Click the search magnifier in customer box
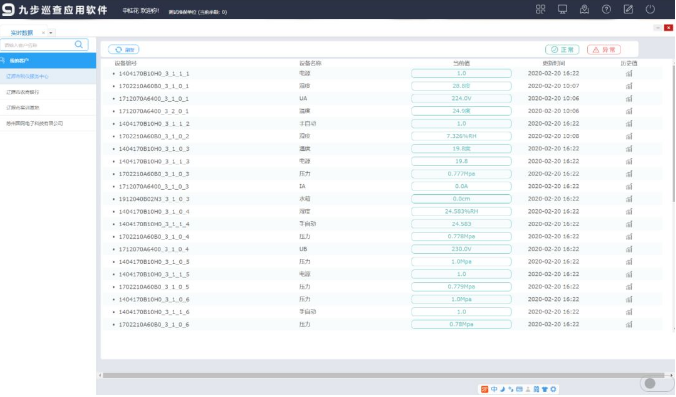 tap(78, 44)
